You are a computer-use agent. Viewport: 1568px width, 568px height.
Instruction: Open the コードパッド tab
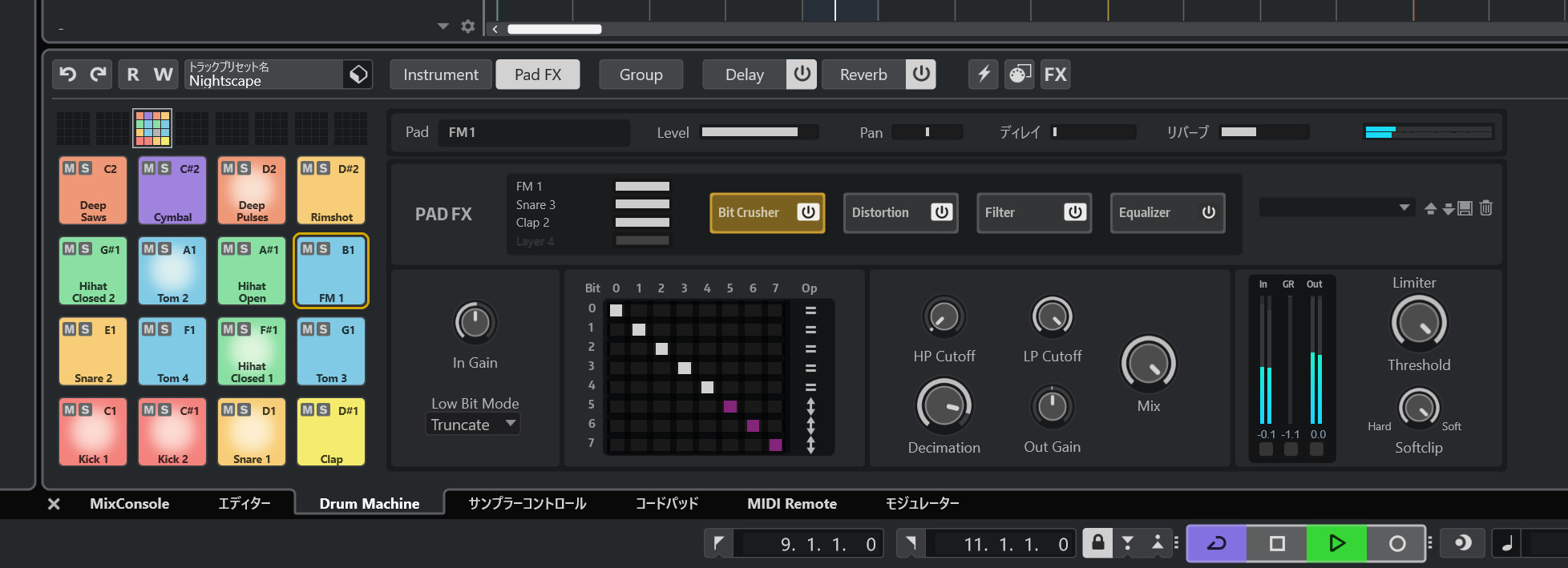[x=667, y=504]
